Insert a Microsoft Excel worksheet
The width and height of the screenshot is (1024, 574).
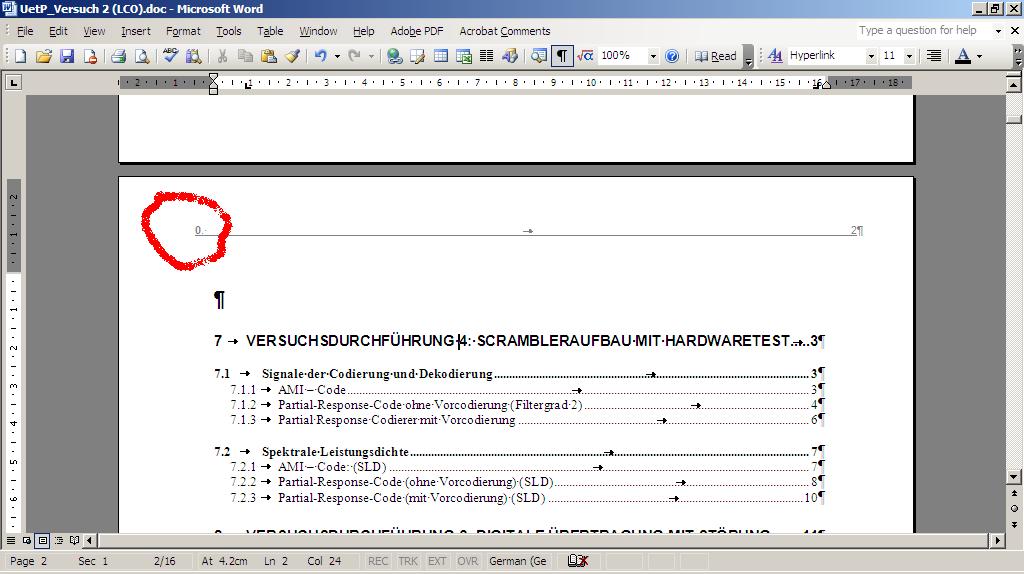coord(464,56)
